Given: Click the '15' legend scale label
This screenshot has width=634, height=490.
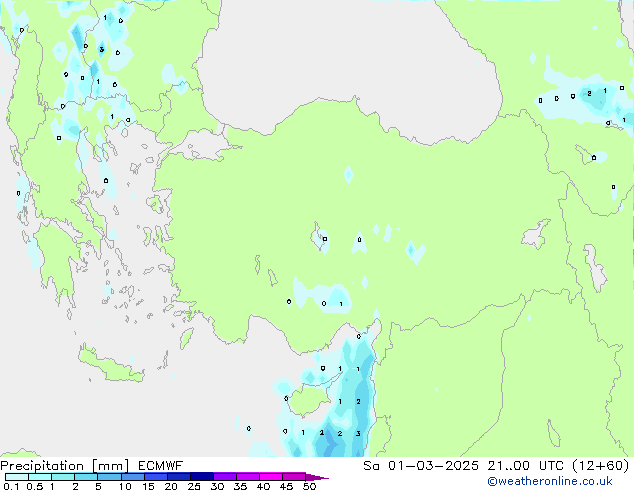Looking at the screenshot, I should coord(148,486).
